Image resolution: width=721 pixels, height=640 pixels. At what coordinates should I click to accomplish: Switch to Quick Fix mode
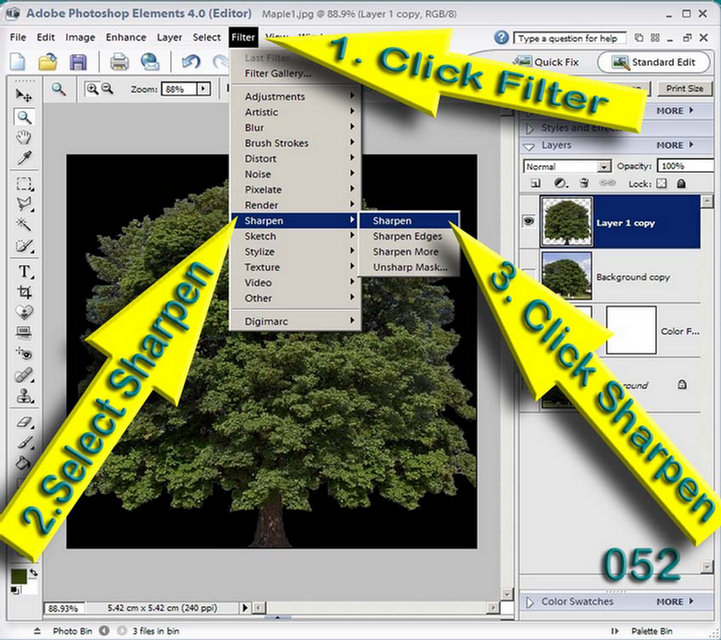[x=546, y=62]
